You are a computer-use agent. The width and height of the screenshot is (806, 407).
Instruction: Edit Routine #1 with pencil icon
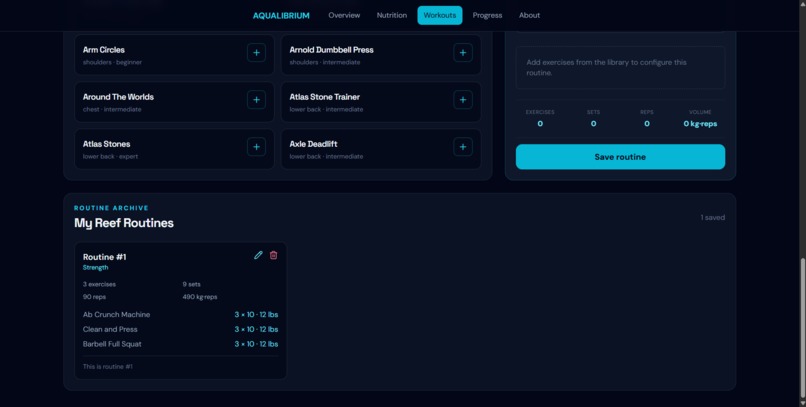point(258,255)
